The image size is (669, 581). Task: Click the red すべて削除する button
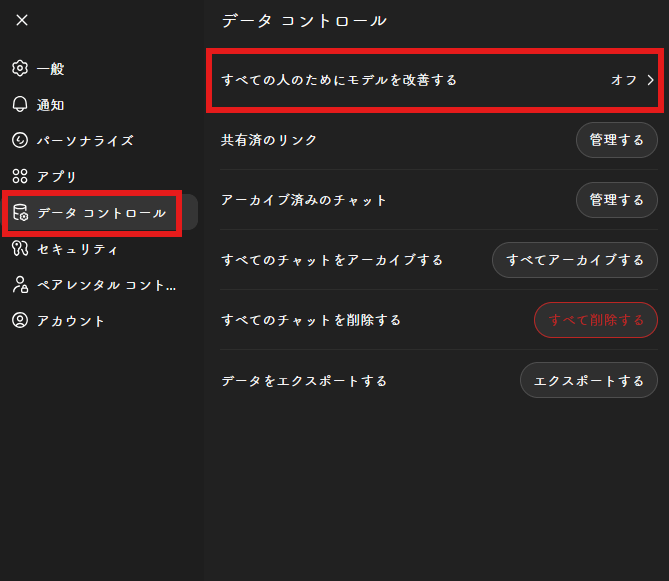596,320
